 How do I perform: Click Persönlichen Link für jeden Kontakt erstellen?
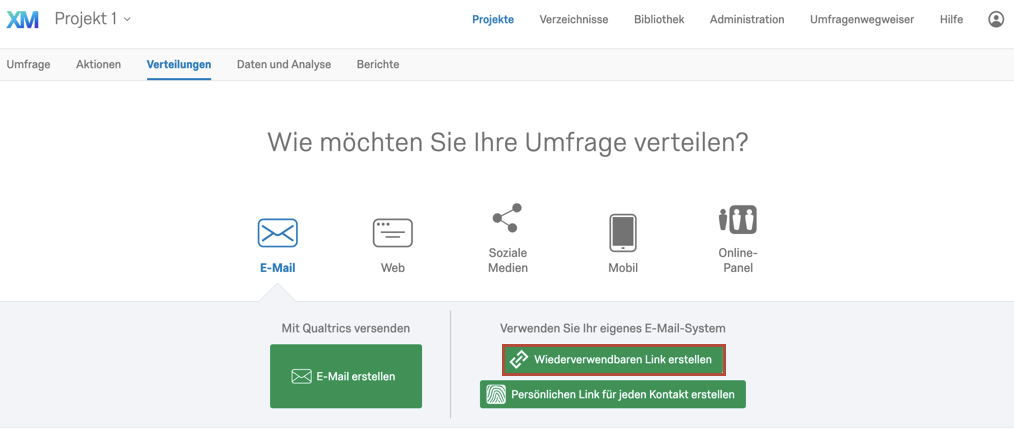pos(612,394)
